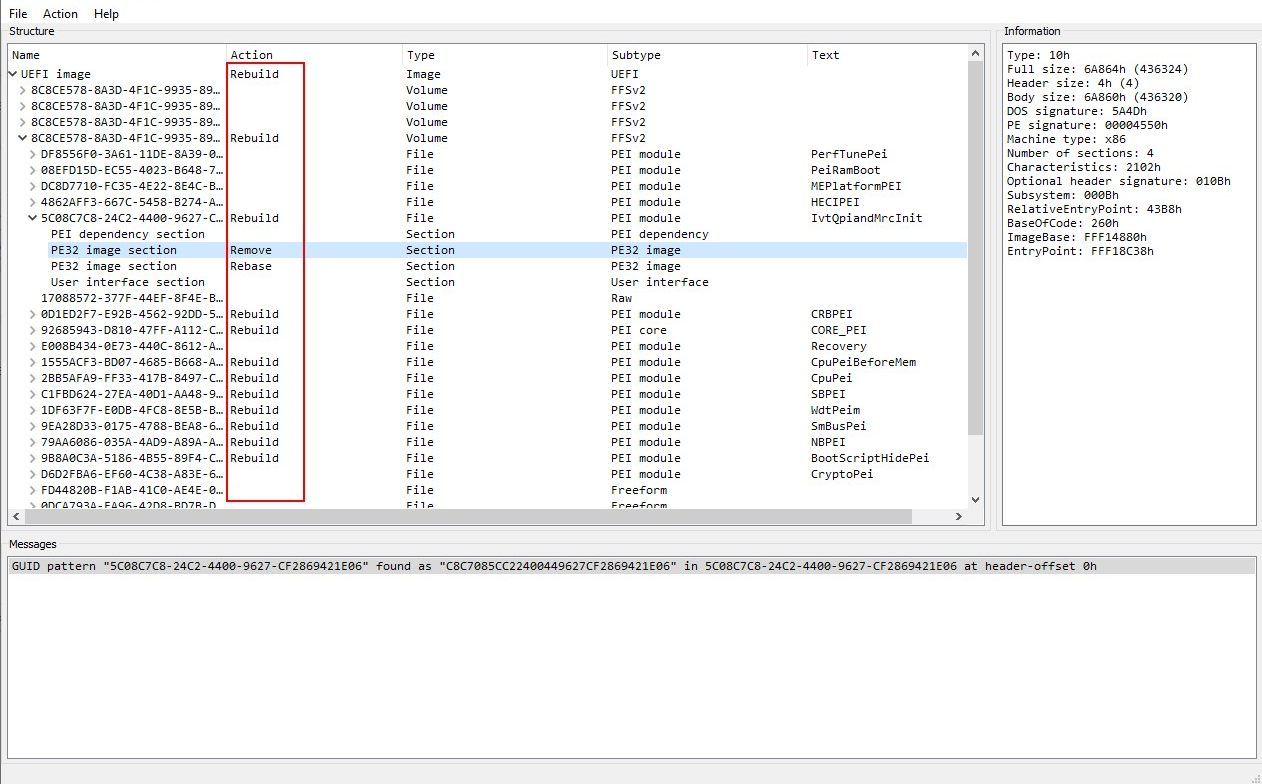Click 'Full size: 6A864h' in Information
This screenshot has width=1262, height=784.
tap(1097, 69)
